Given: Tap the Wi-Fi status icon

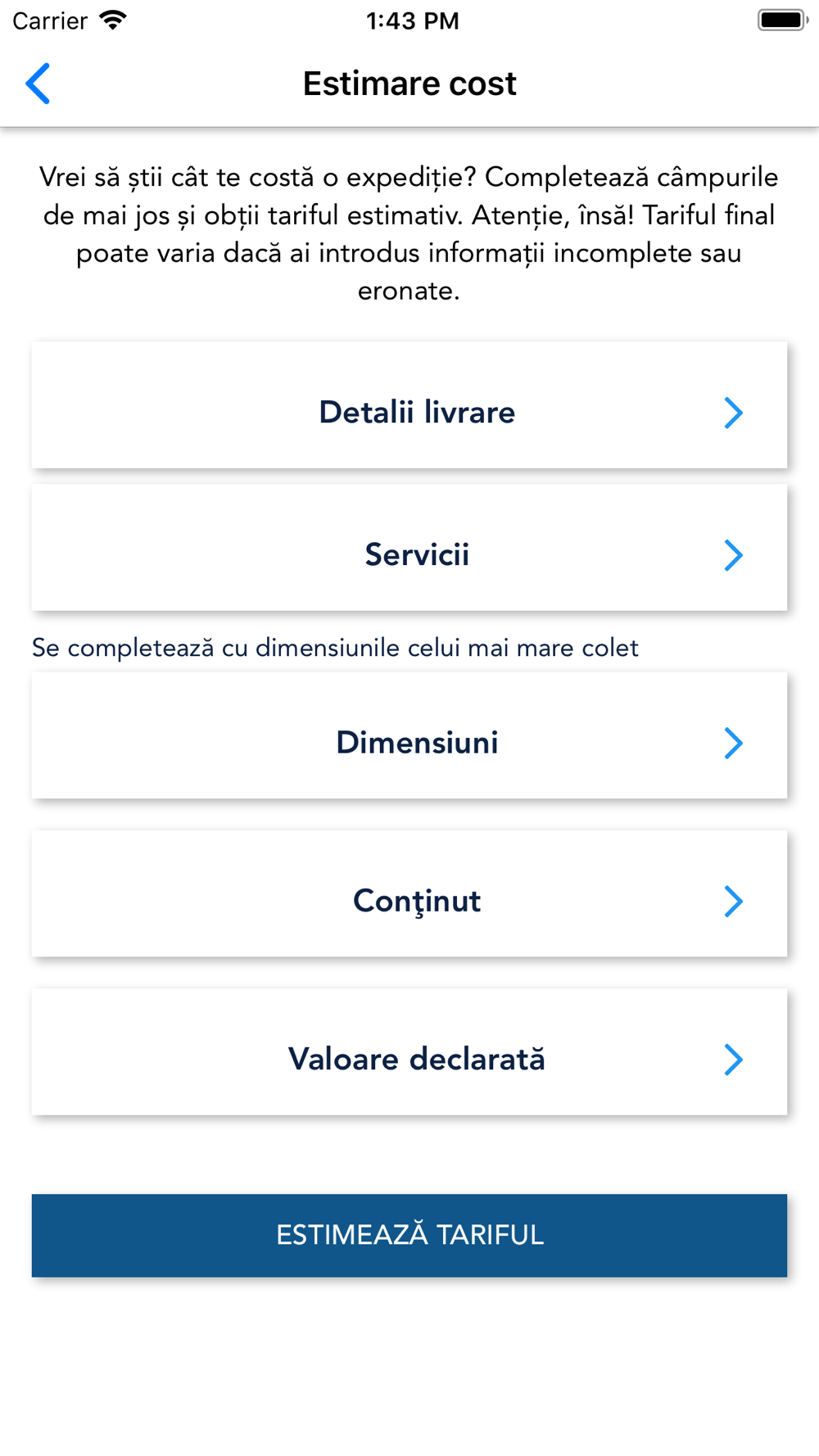Looking at the screenshot, I should pyautogui.click(x=113, y=20).
